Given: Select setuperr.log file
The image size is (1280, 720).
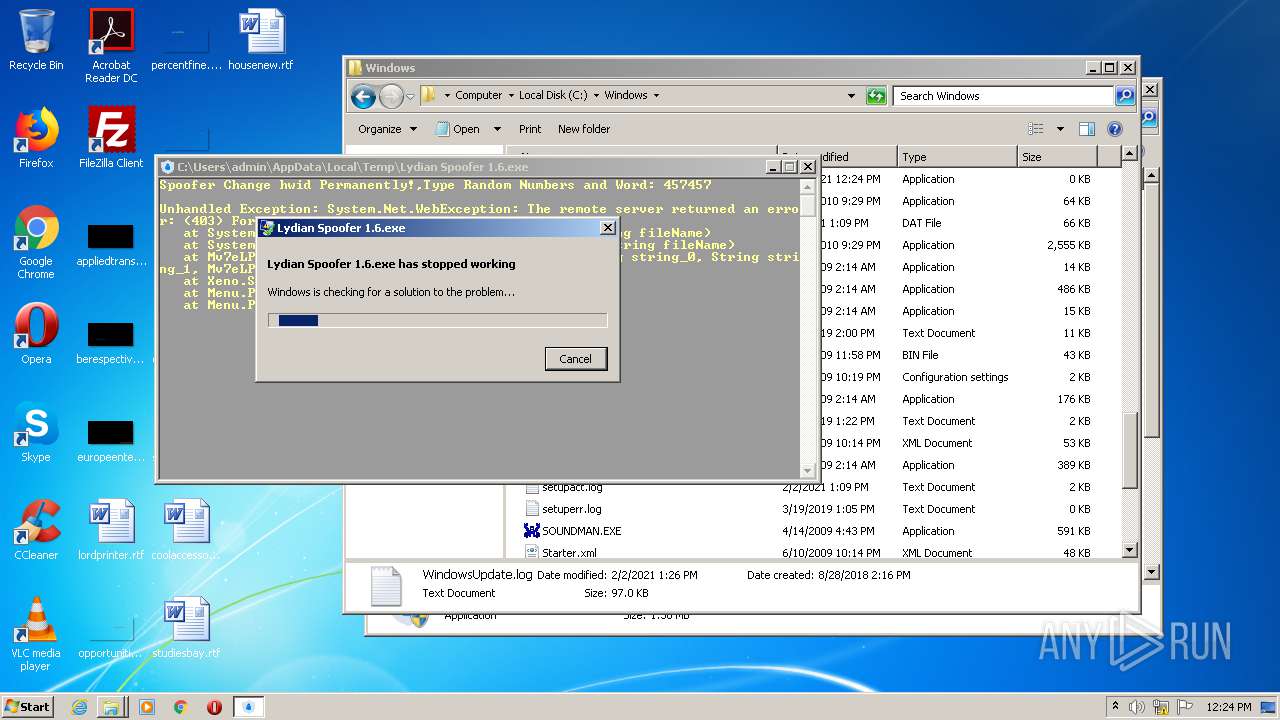Looking at the screenshot, I should click(571, 509).
